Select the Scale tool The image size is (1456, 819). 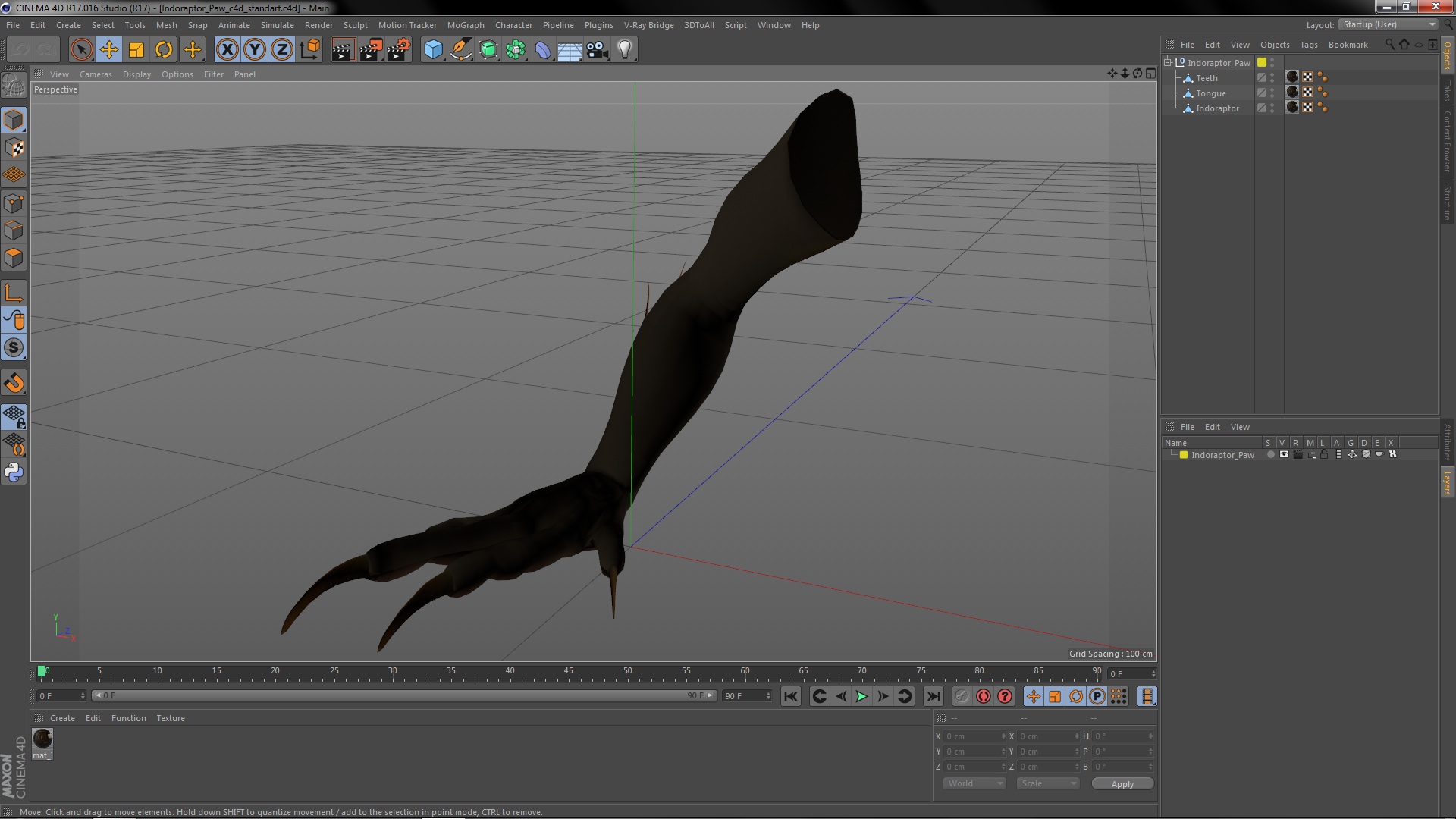coord(136,50)
